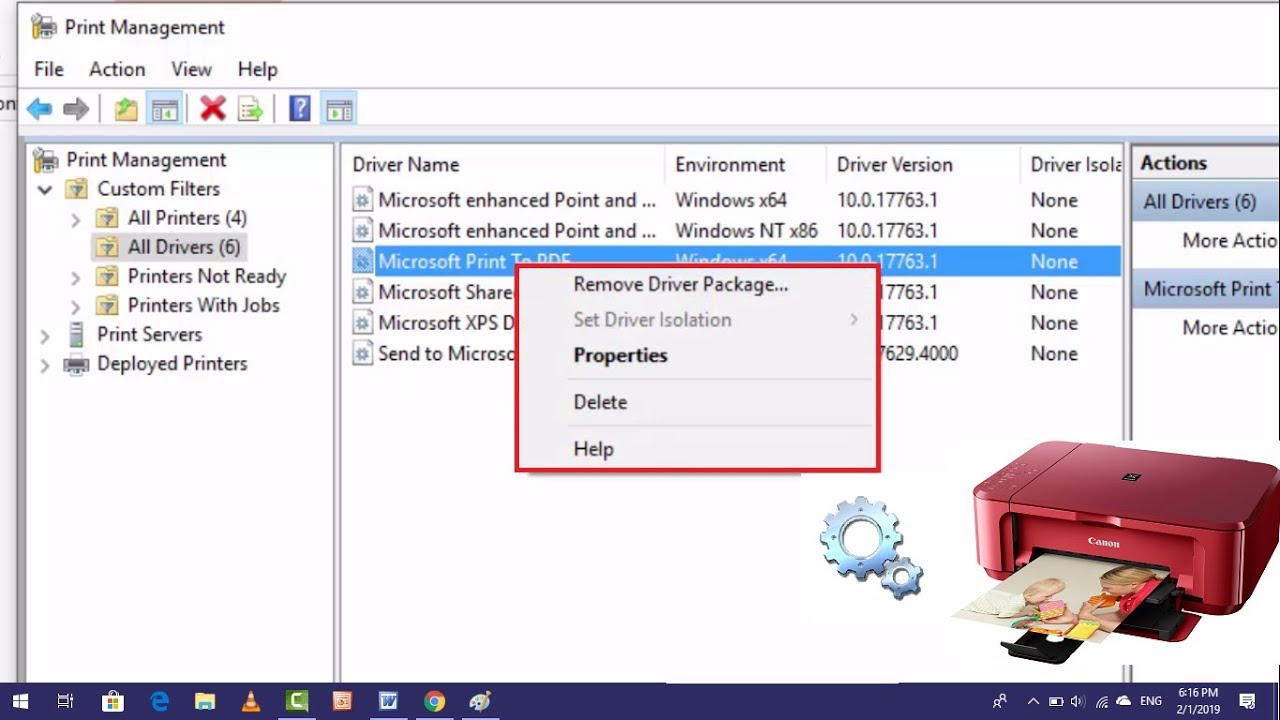
Task: Open the File menu
Action: coord(49,69)
